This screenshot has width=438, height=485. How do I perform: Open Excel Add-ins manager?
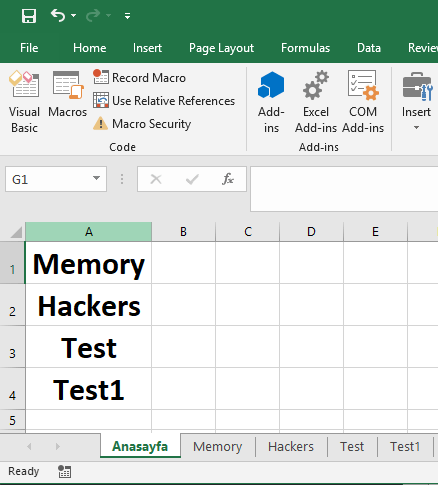point(316,102)
